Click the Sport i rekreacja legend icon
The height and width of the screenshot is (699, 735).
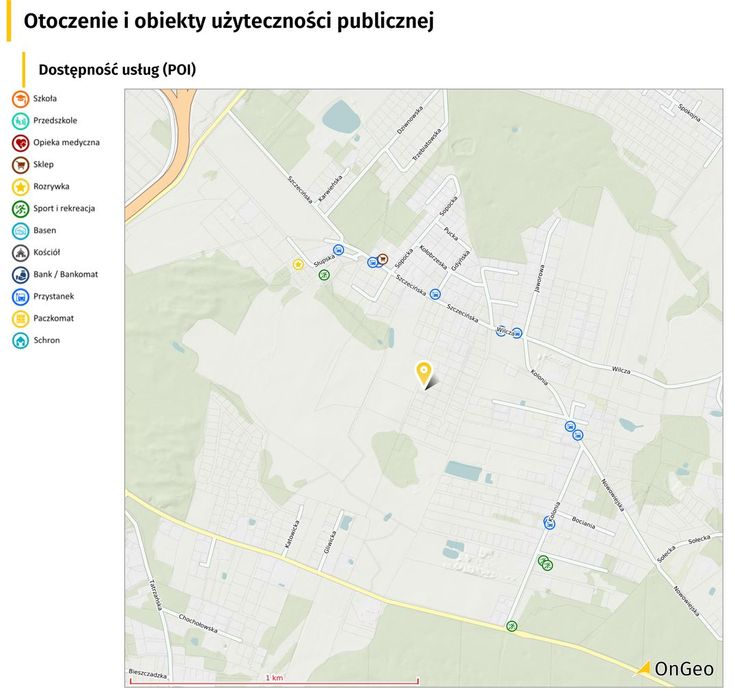tap(21, 209)
